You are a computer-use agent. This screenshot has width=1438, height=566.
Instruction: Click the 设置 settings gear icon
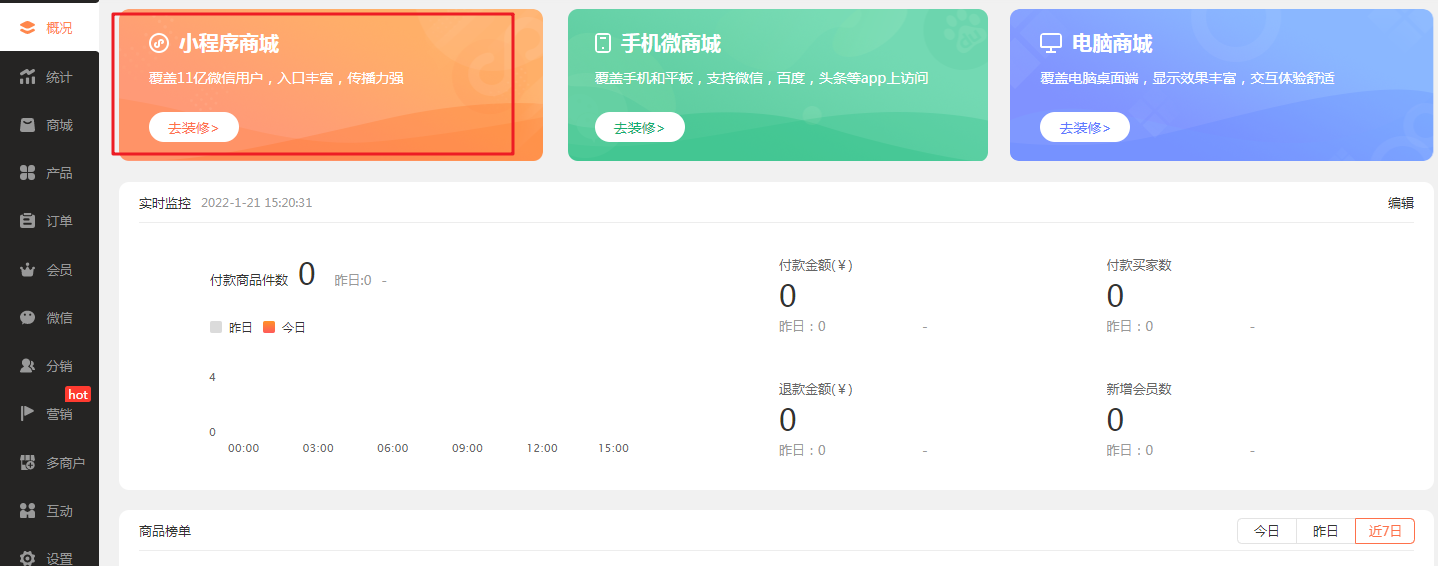coord(28,558)
